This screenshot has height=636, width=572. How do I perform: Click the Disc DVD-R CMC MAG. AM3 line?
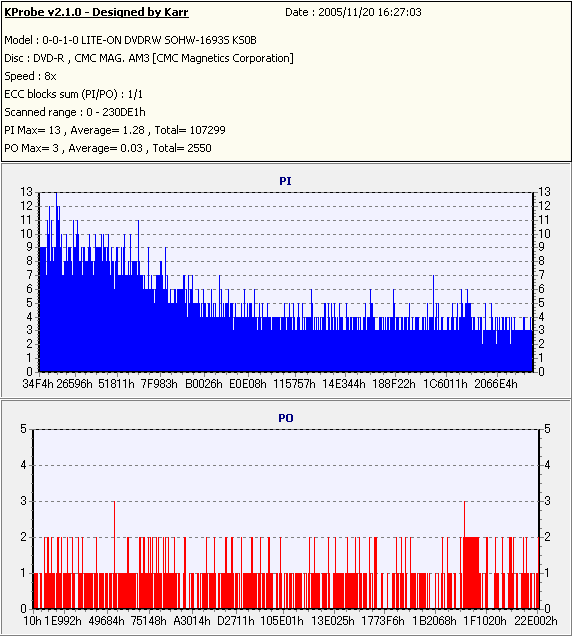coord(148,58)
